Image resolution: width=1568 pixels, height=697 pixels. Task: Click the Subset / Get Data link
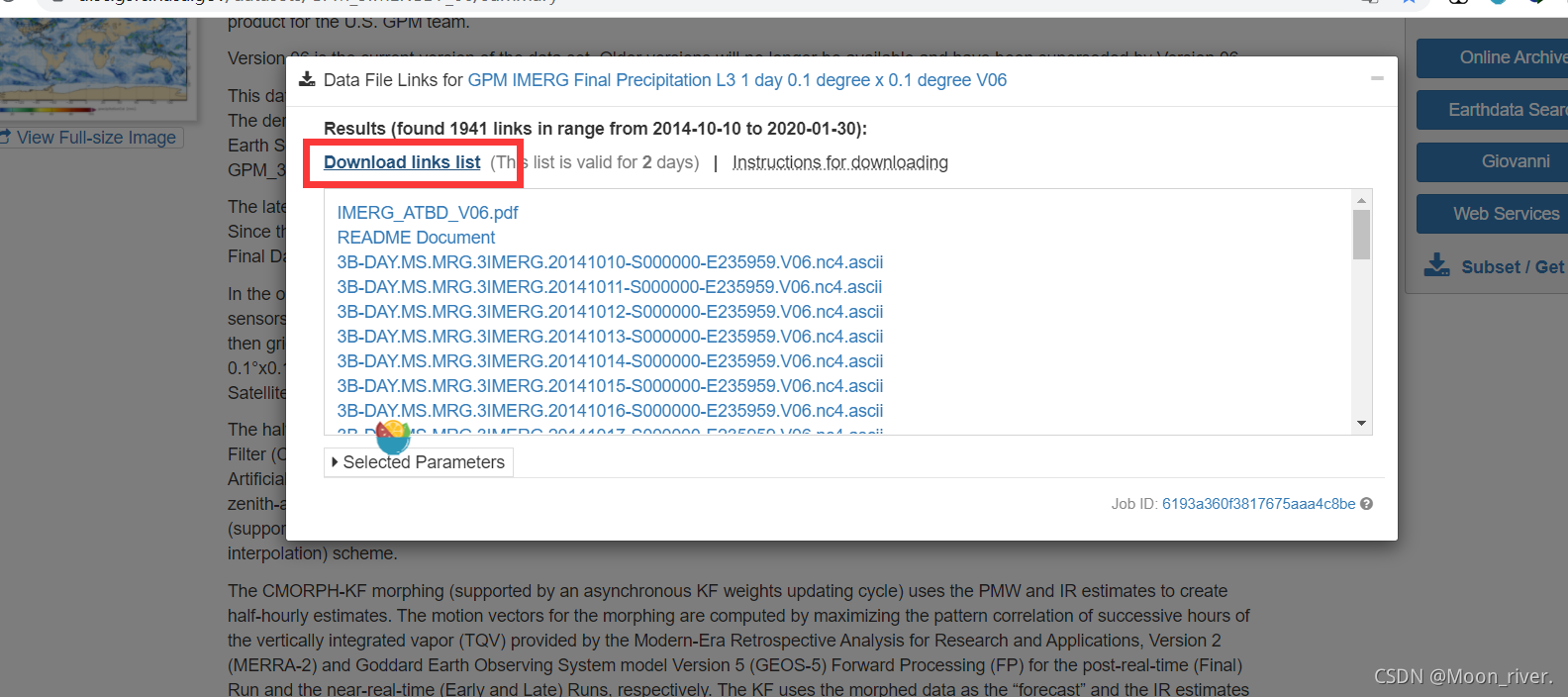[x=1514, y=267]
